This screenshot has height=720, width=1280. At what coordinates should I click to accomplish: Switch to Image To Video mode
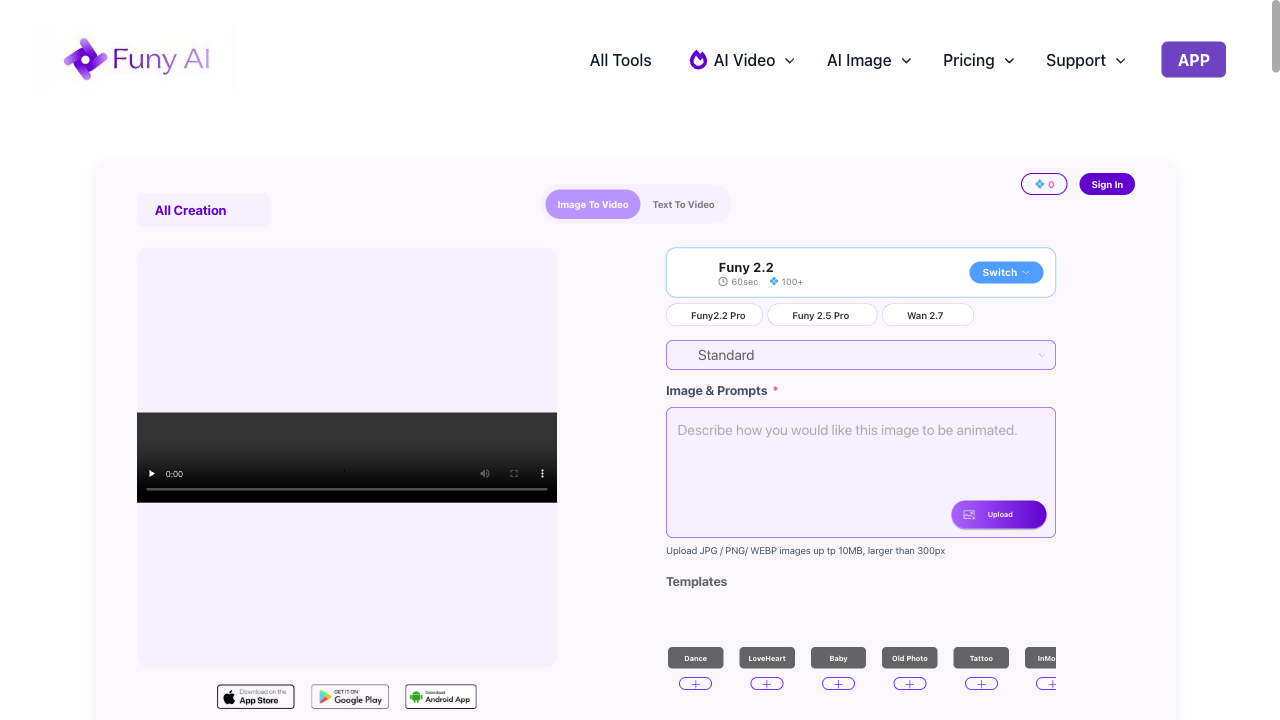pyautogui.click(x=593, y=205)
